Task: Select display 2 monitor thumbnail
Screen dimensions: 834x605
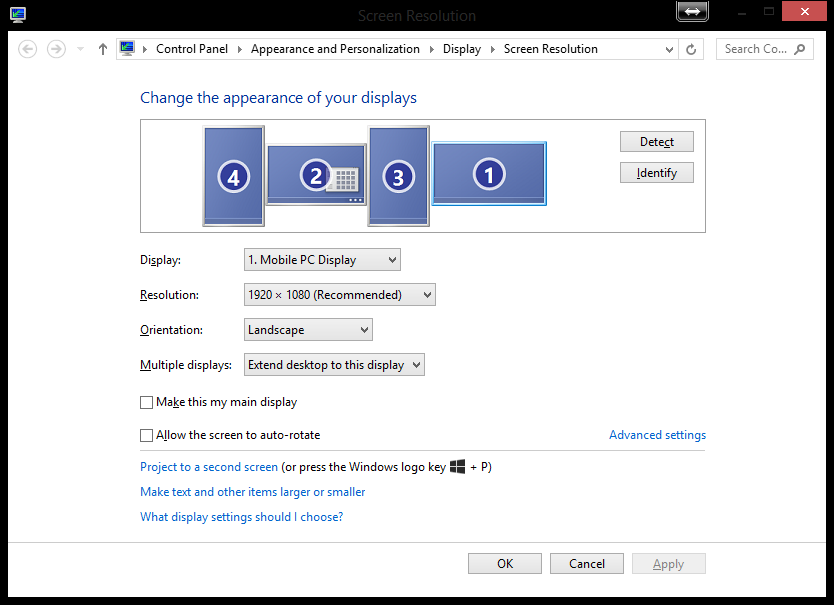Action: pyautogui.click(x=316, y=175)
